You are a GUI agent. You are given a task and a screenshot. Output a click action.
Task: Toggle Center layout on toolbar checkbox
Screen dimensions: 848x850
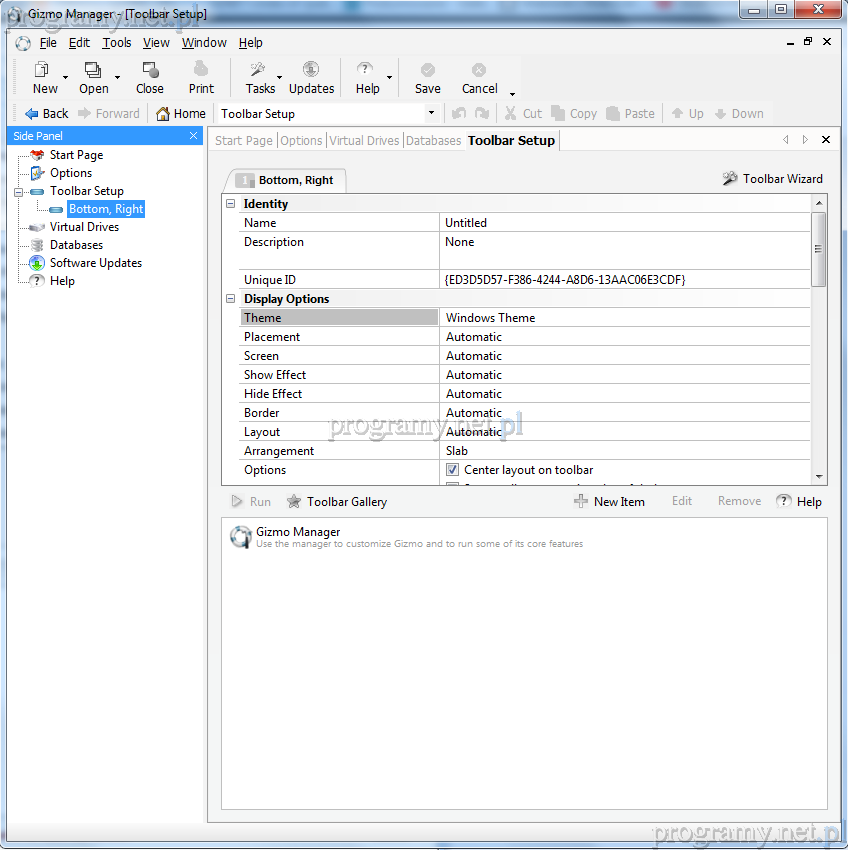click(453, 470)
